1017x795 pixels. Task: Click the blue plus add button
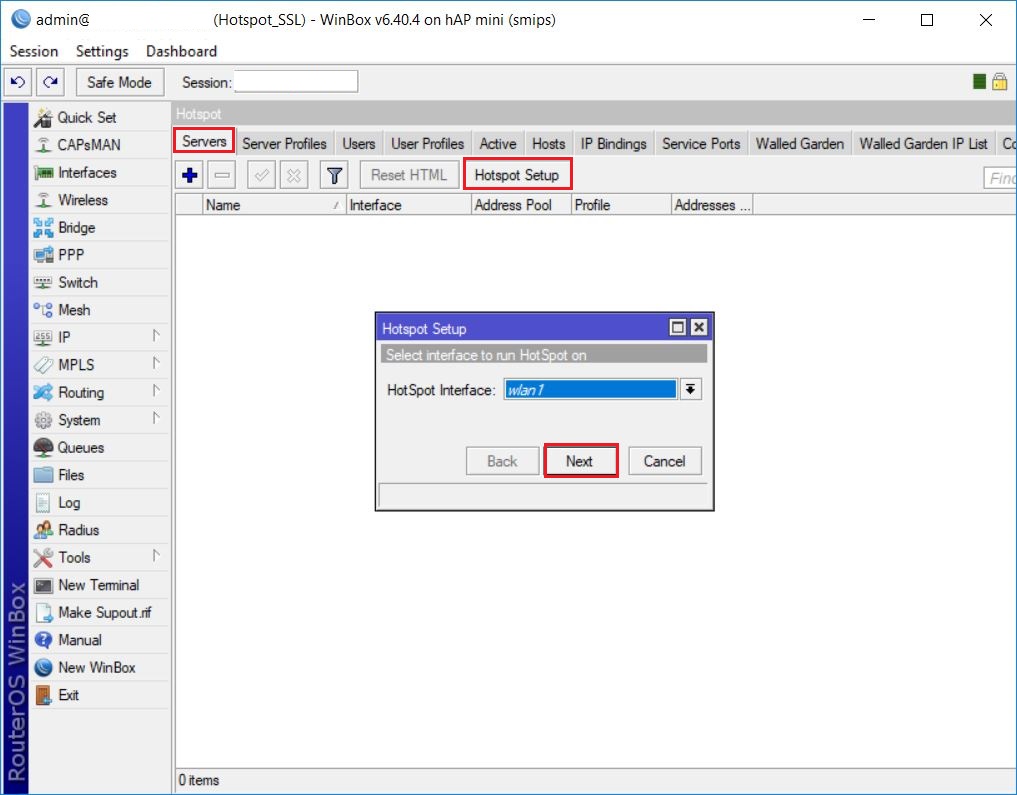(x=190, y=175)
